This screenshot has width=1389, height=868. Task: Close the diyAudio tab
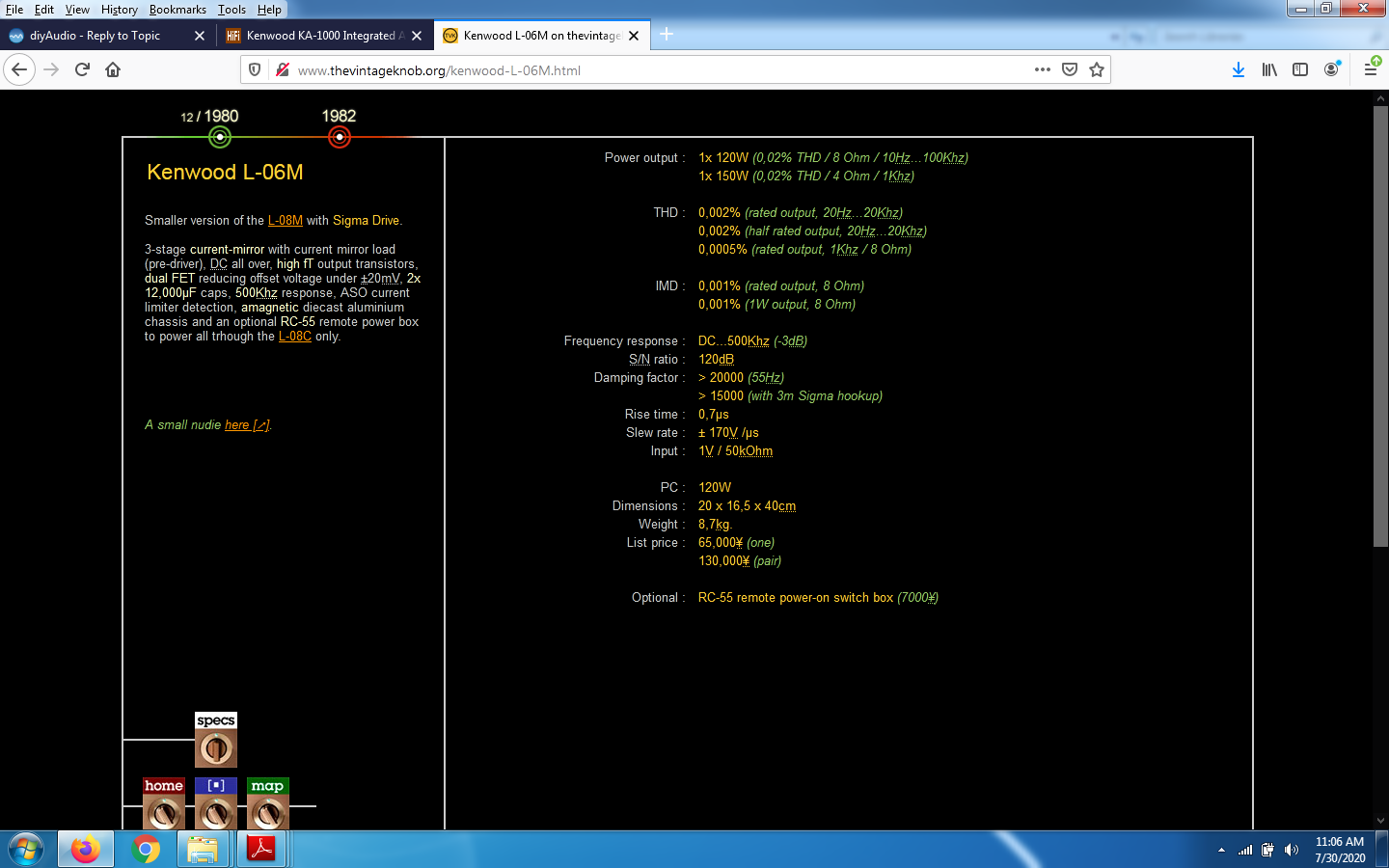[x=200, y=36]
